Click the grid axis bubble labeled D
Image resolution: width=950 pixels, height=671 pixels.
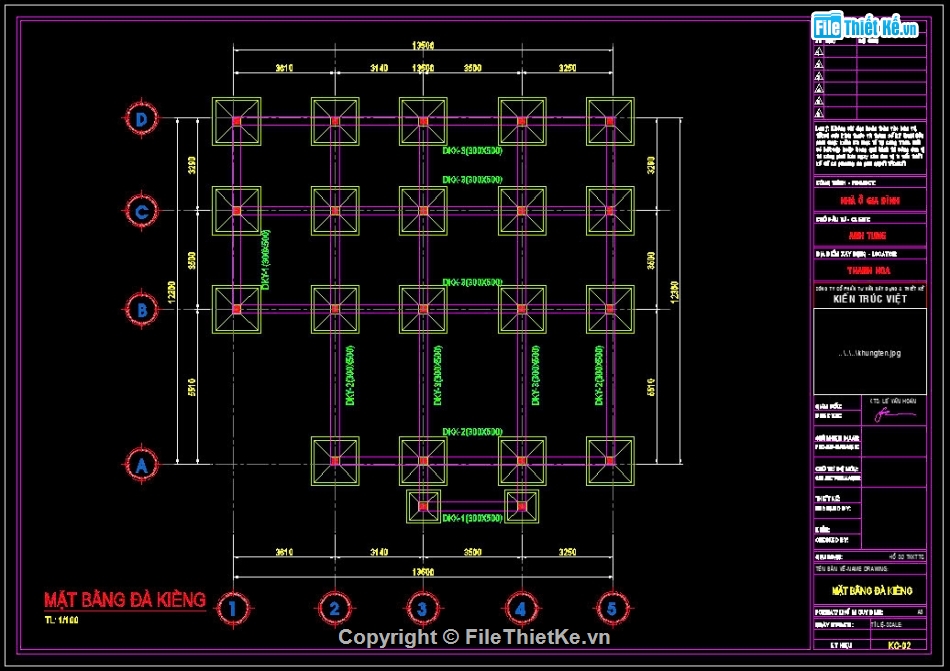tap(141, 119)
